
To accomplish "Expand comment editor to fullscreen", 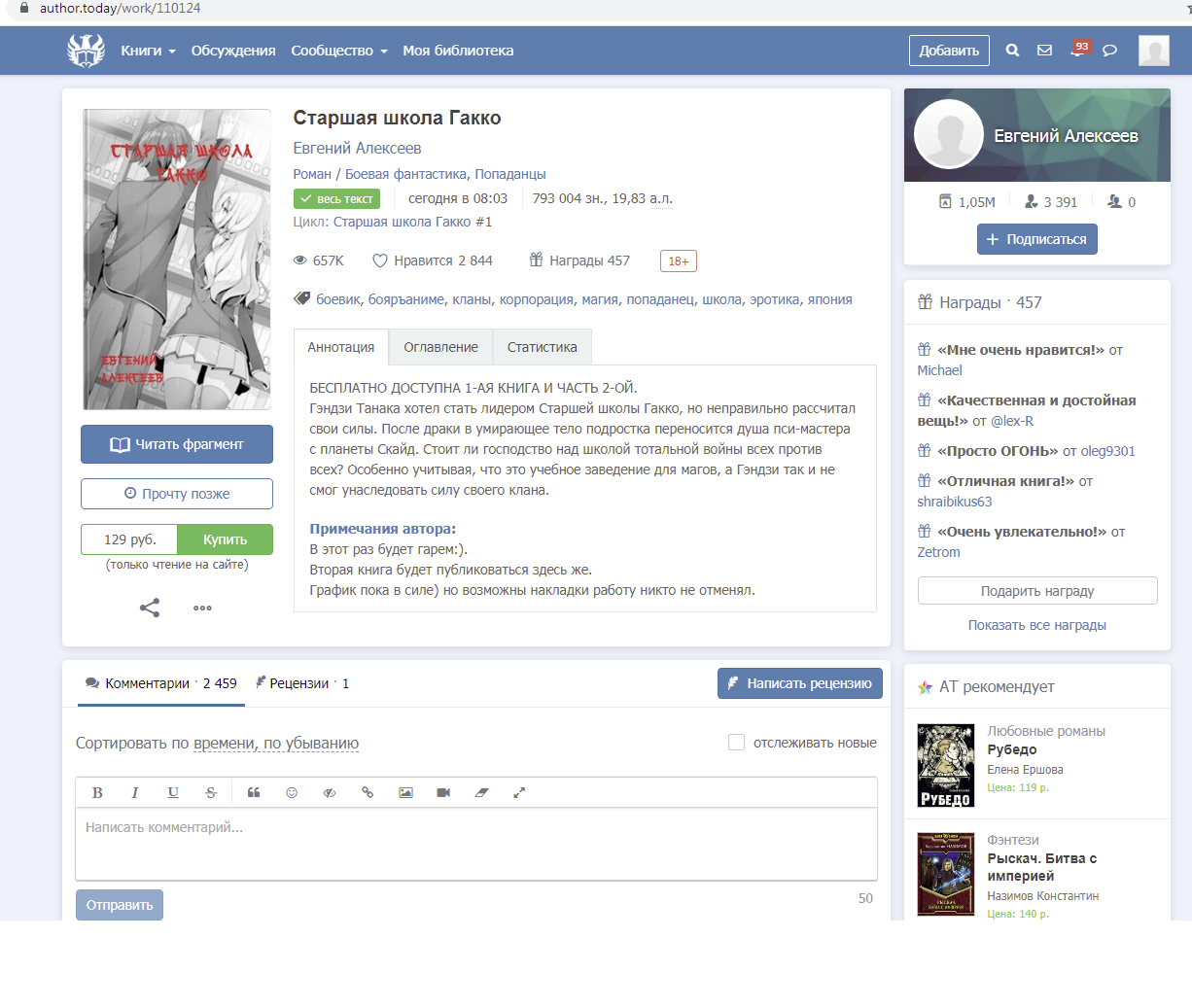I will [519, 793].
